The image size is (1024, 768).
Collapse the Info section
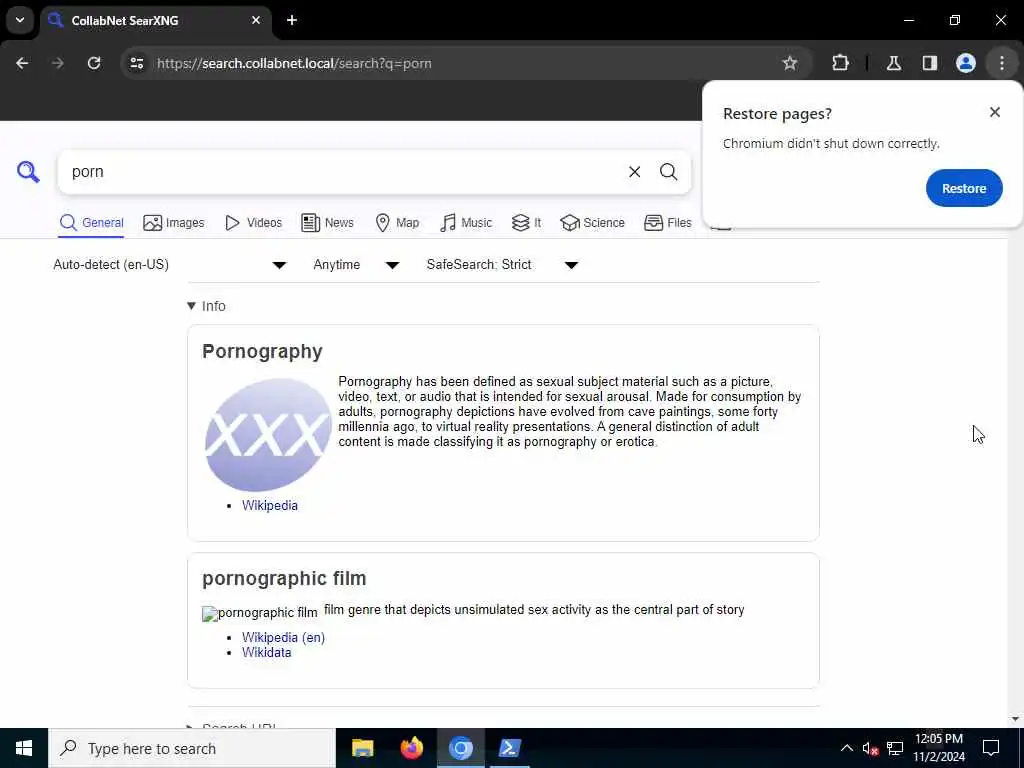coord(206,306)
